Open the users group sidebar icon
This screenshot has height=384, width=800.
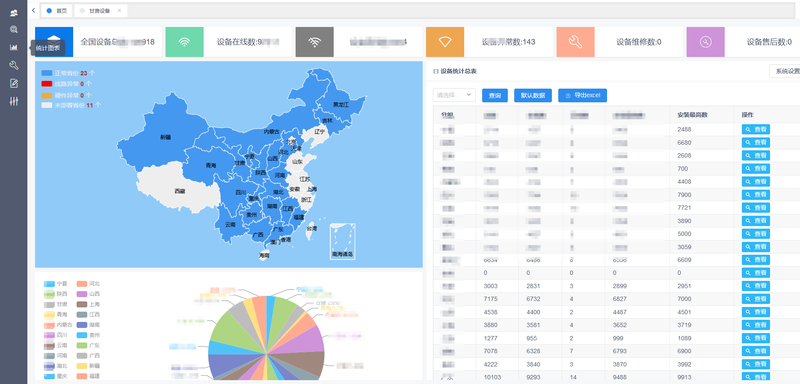click(14, 12)
